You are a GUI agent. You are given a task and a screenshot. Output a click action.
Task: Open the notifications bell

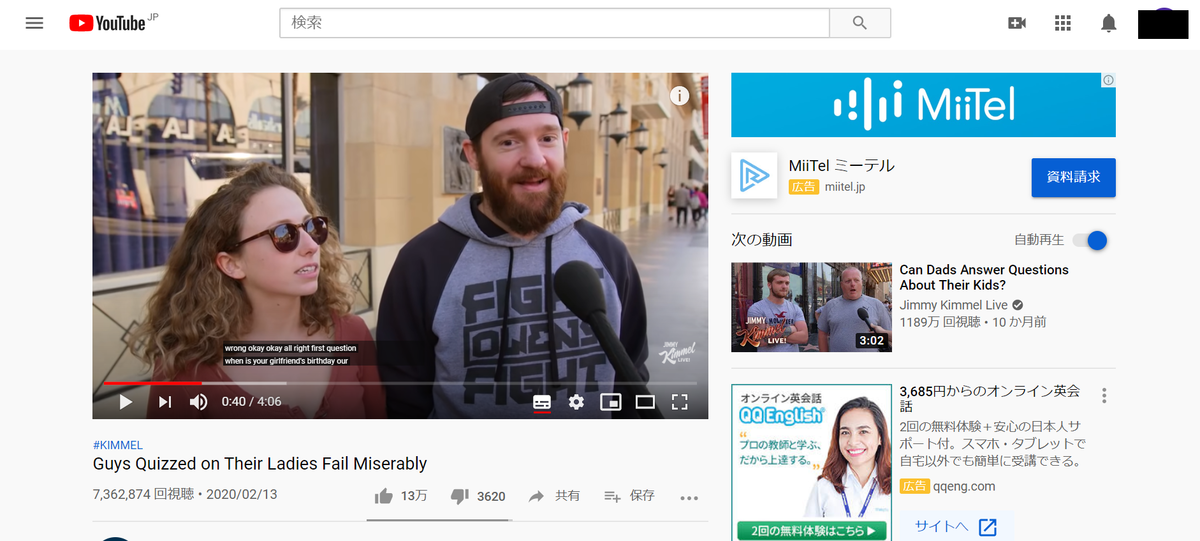tap(1108, 23)
